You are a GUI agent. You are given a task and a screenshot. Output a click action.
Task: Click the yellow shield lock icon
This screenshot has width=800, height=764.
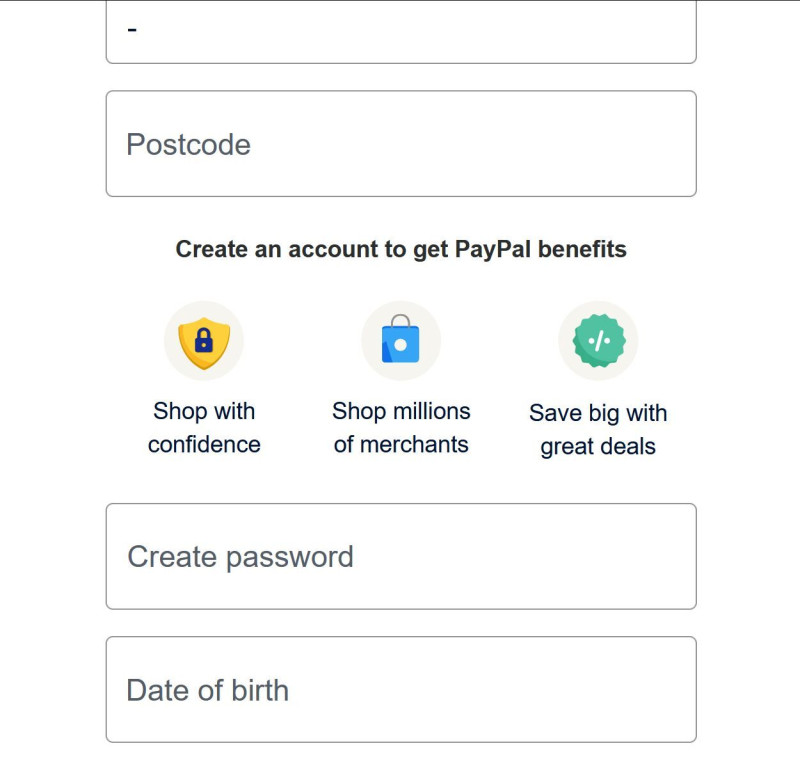pyautogui.click(x=204, y=342)
